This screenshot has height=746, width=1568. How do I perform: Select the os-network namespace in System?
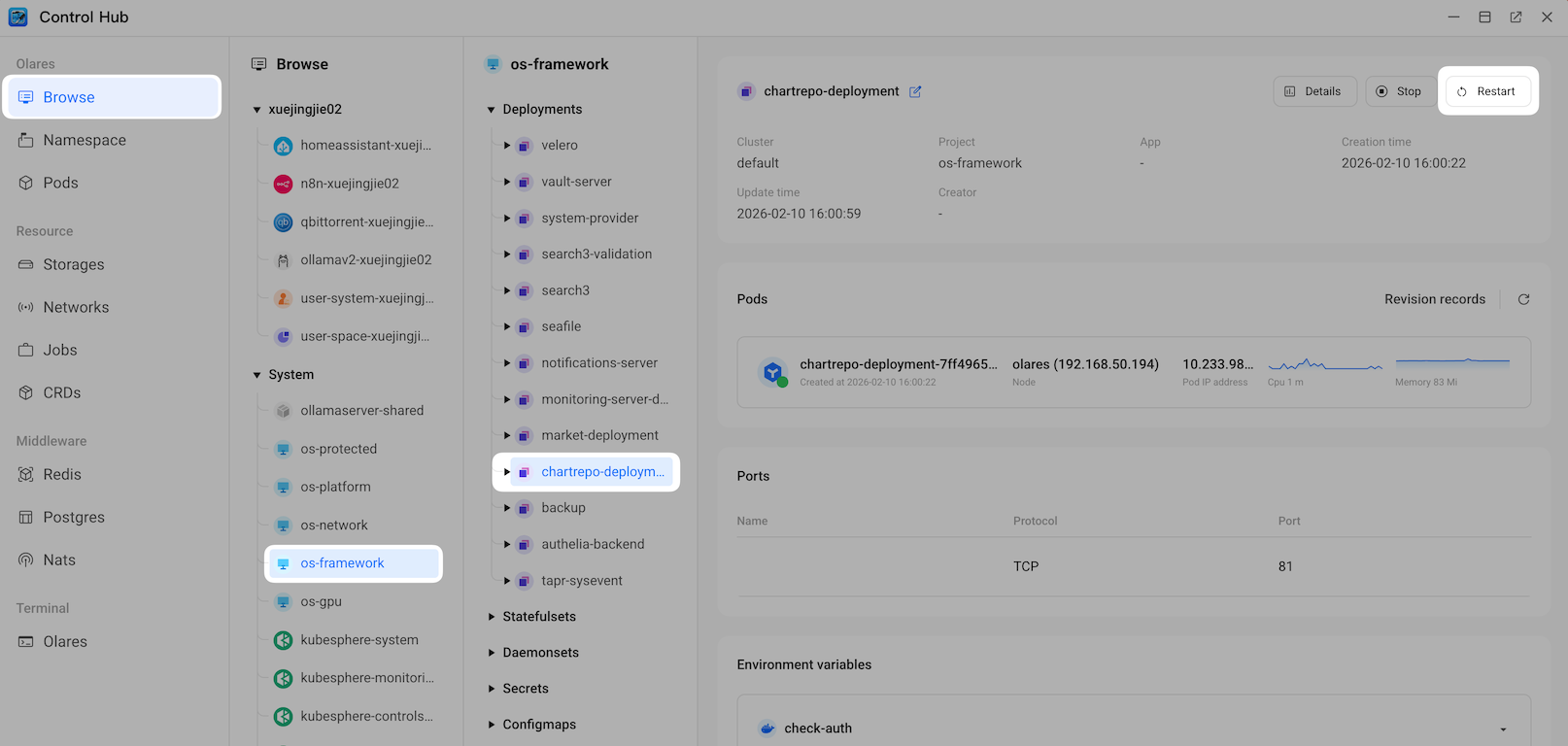point(333,526)
